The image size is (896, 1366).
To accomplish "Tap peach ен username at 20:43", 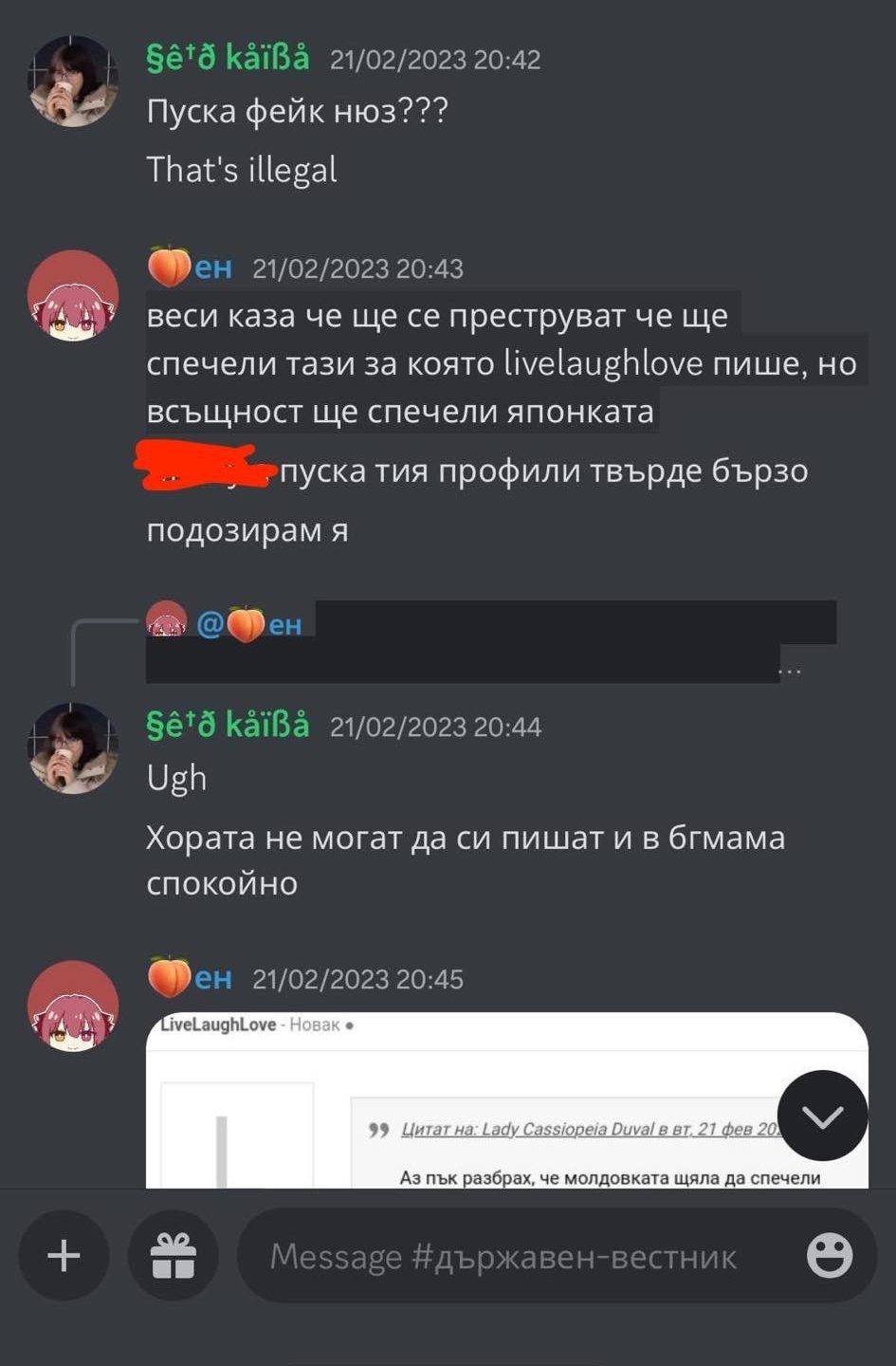I will point(190,268).
